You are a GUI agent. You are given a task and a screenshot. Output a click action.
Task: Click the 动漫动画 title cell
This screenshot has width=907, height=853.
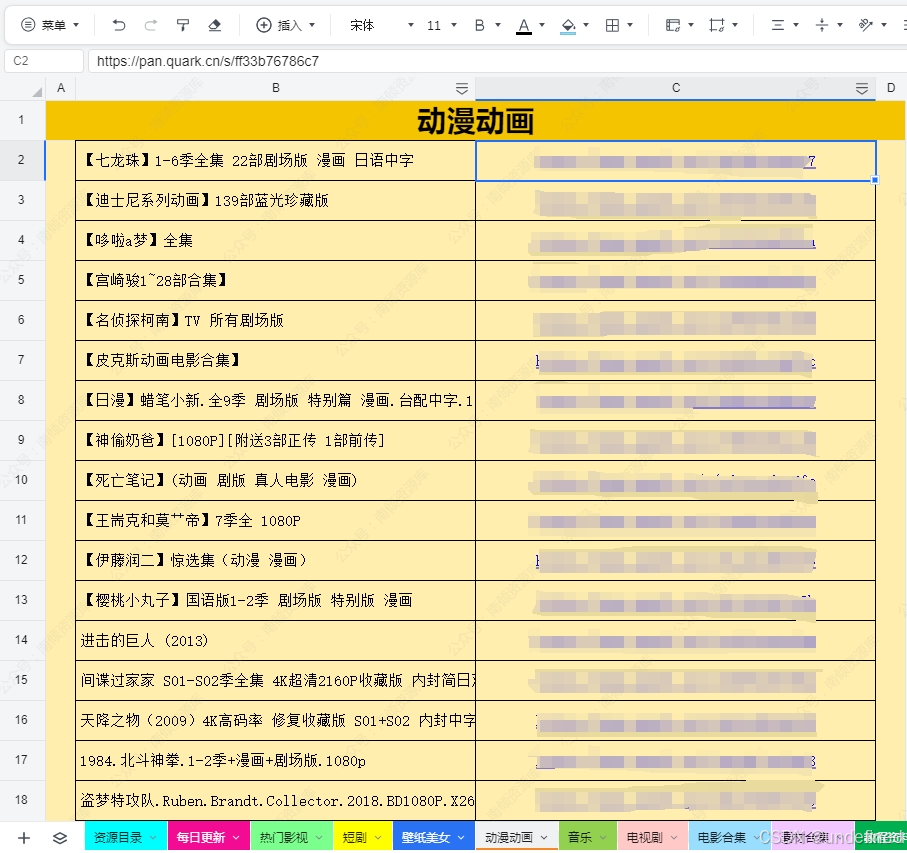(475, 120)
